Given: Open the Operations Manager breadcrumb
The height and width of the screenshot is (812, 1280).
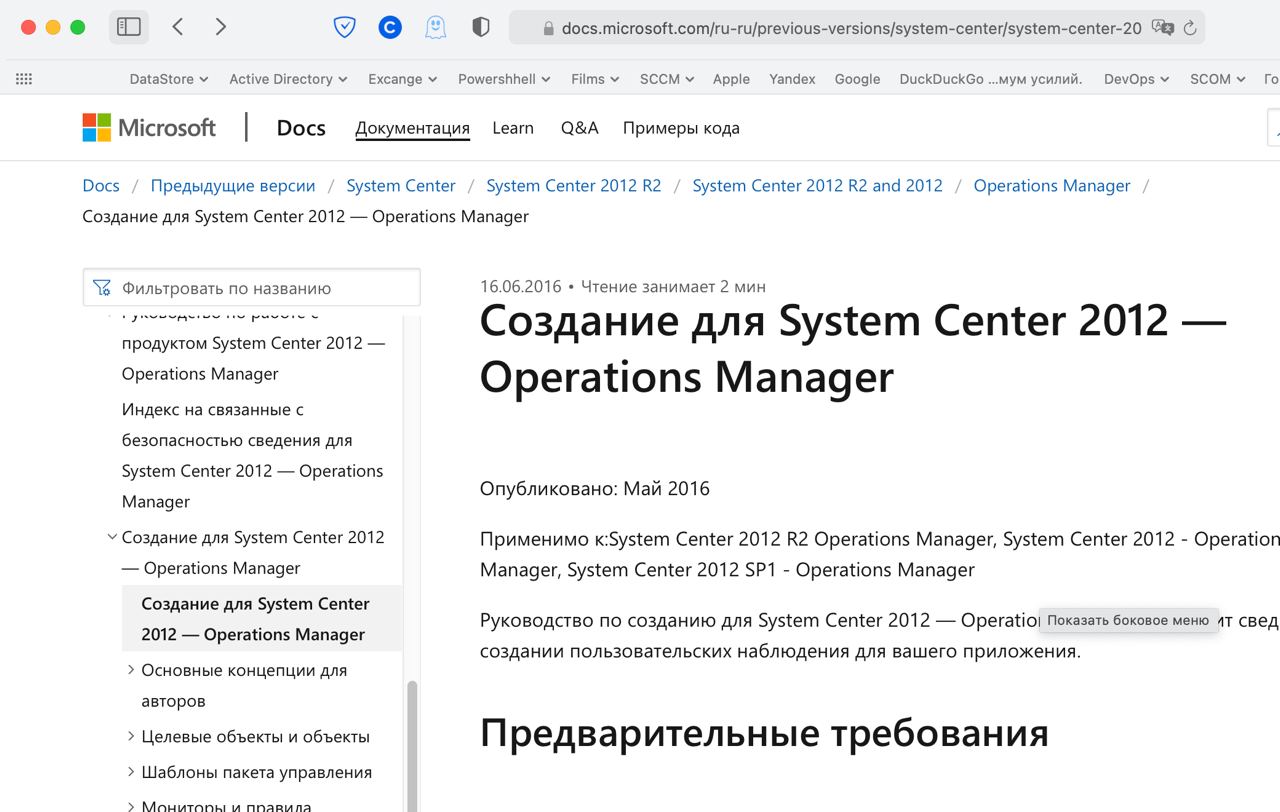Looking at the screenshot, I should pos(1052,185).
